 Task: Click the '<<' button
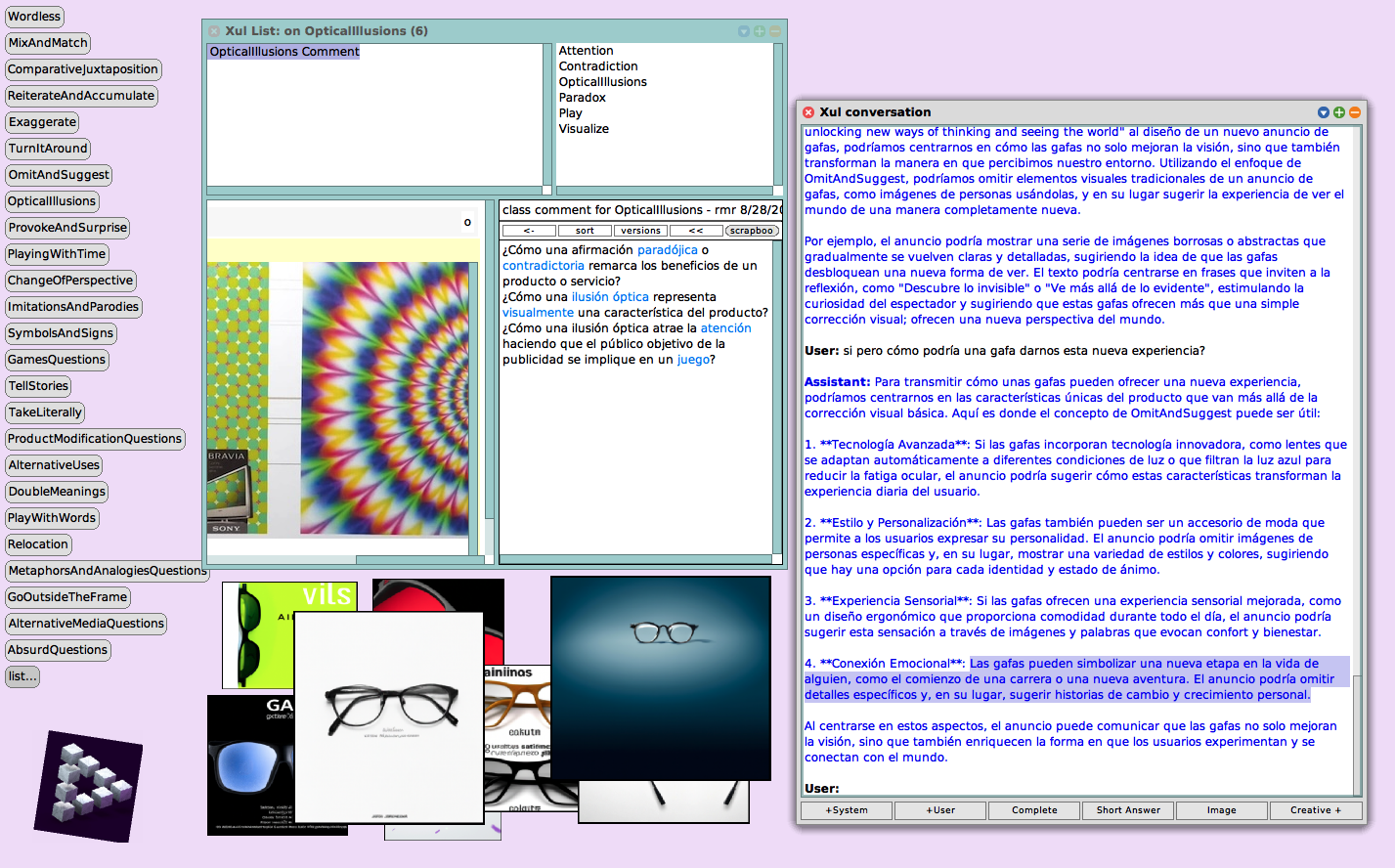(x=696, y=231)
